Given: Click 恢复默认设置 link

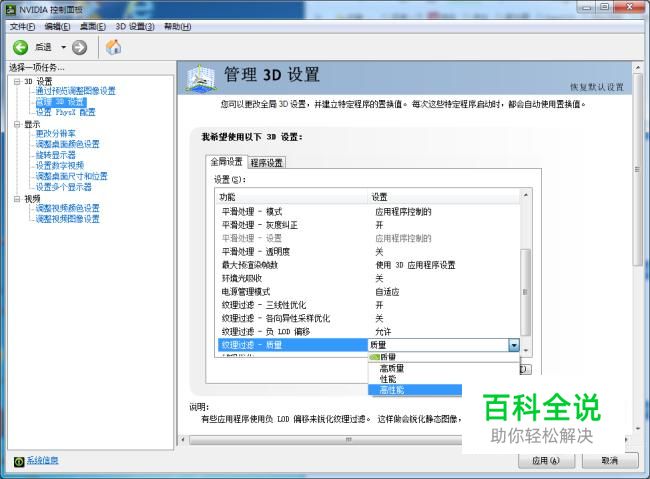Looking at the screenshot, I should pyautogui.click(x=597, y=87).
